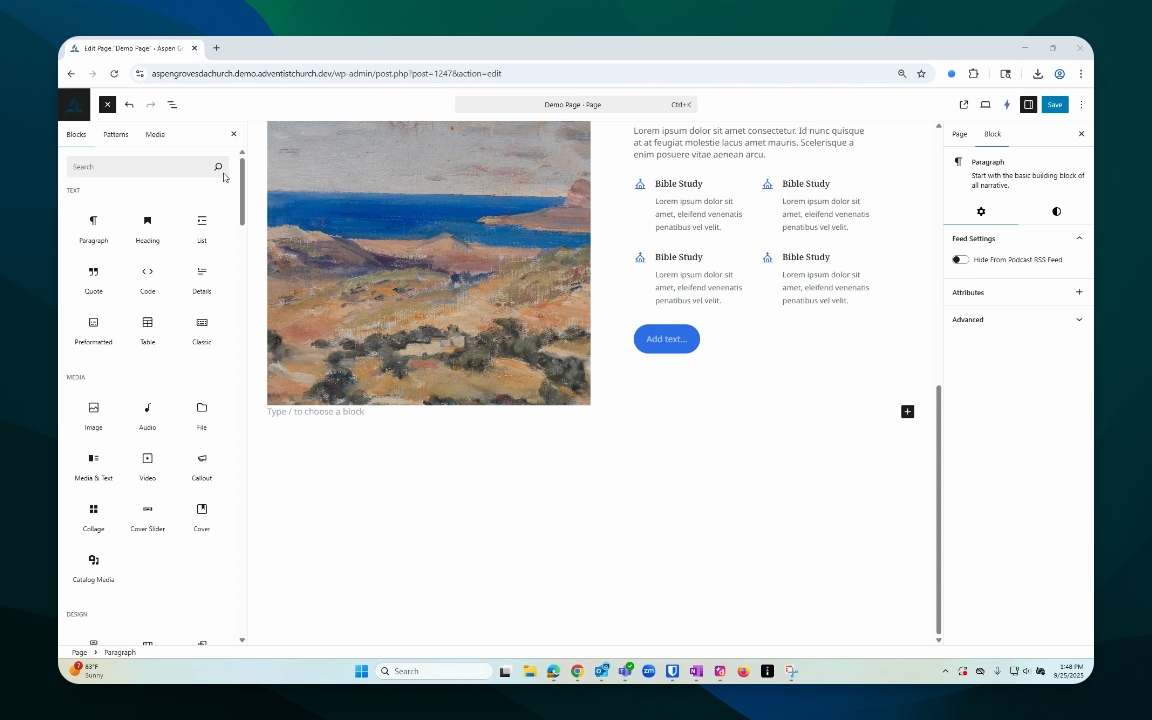Image resolution: width=1152 pixels, height=720 pixels.
Task: Insert an Image block
Action: click(93, 415)
